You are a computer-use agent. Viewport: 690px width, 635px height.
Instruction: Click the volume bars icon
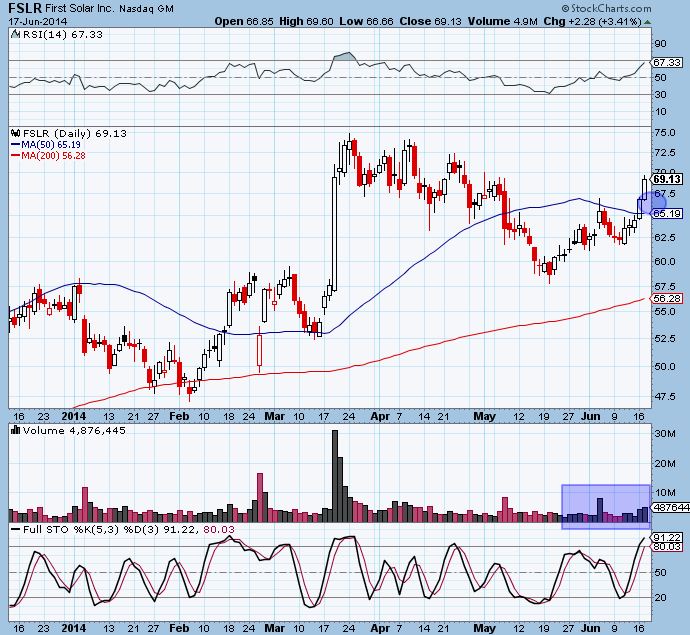click(15, 430)
